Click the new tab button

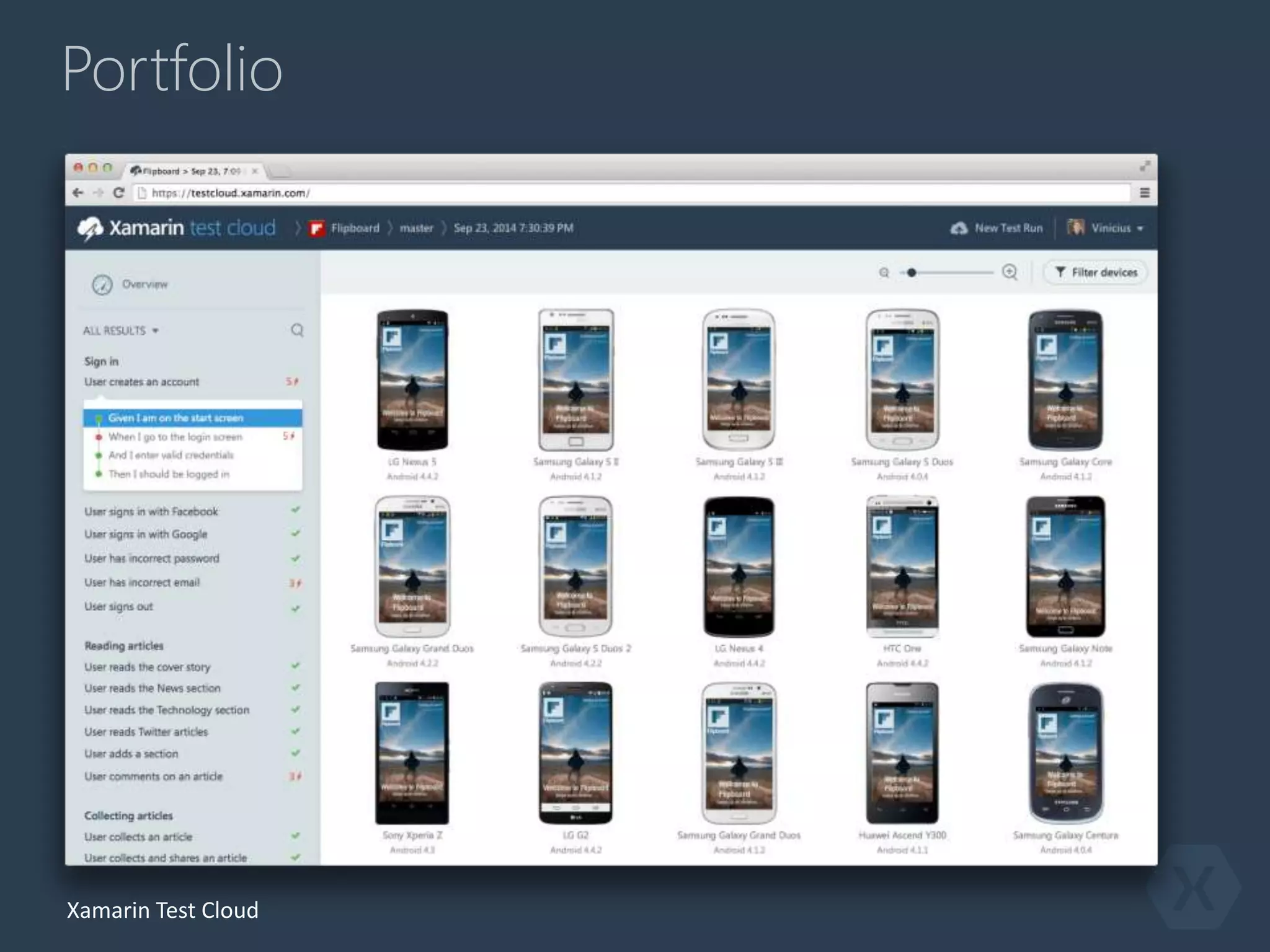[x=279, y=172]
